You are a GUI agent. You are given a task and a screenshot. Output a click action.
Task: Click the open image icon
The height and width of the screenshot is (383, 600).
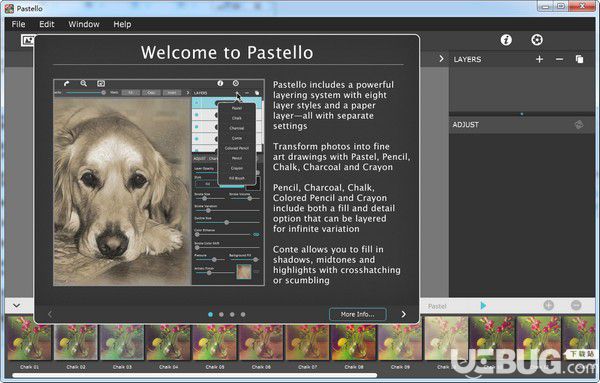click(x=28, y=40)
